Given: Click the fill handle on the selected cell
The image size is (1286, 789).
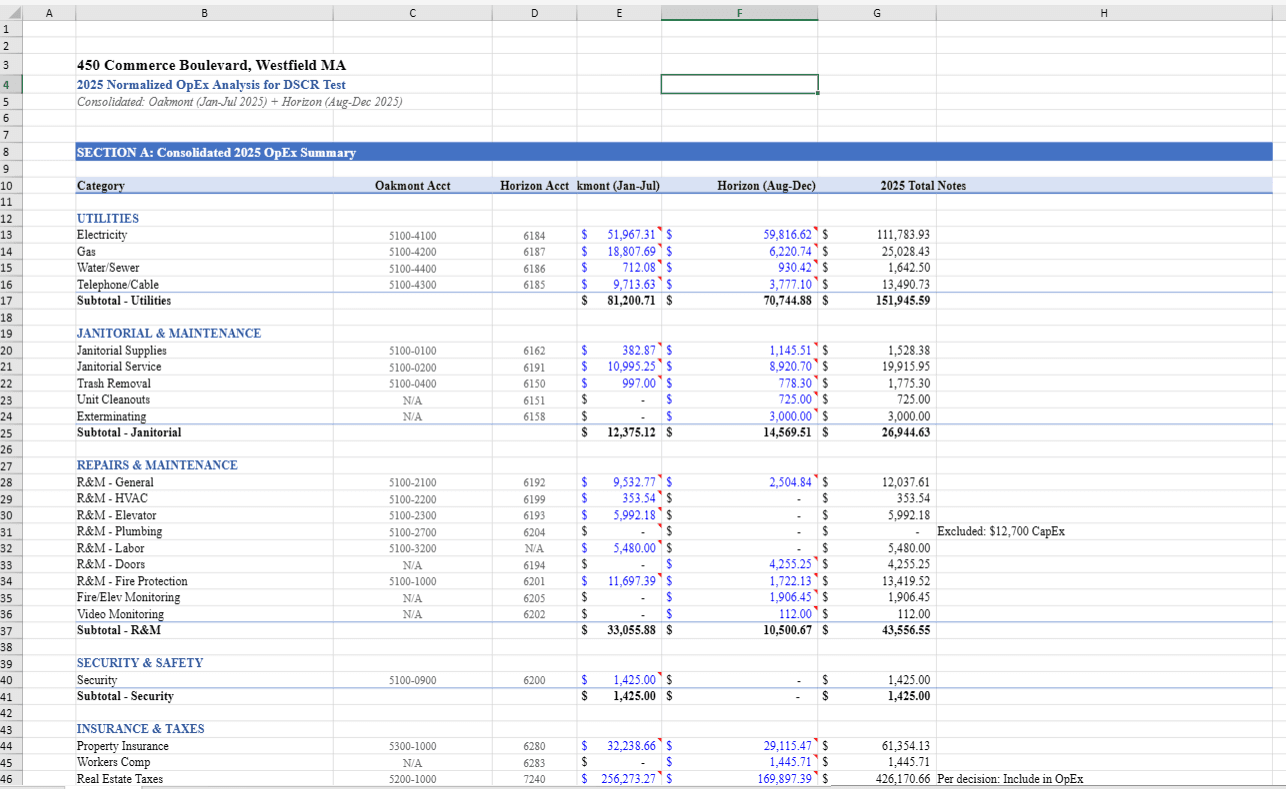Looking at the screenshot, I should click(818, 93).
